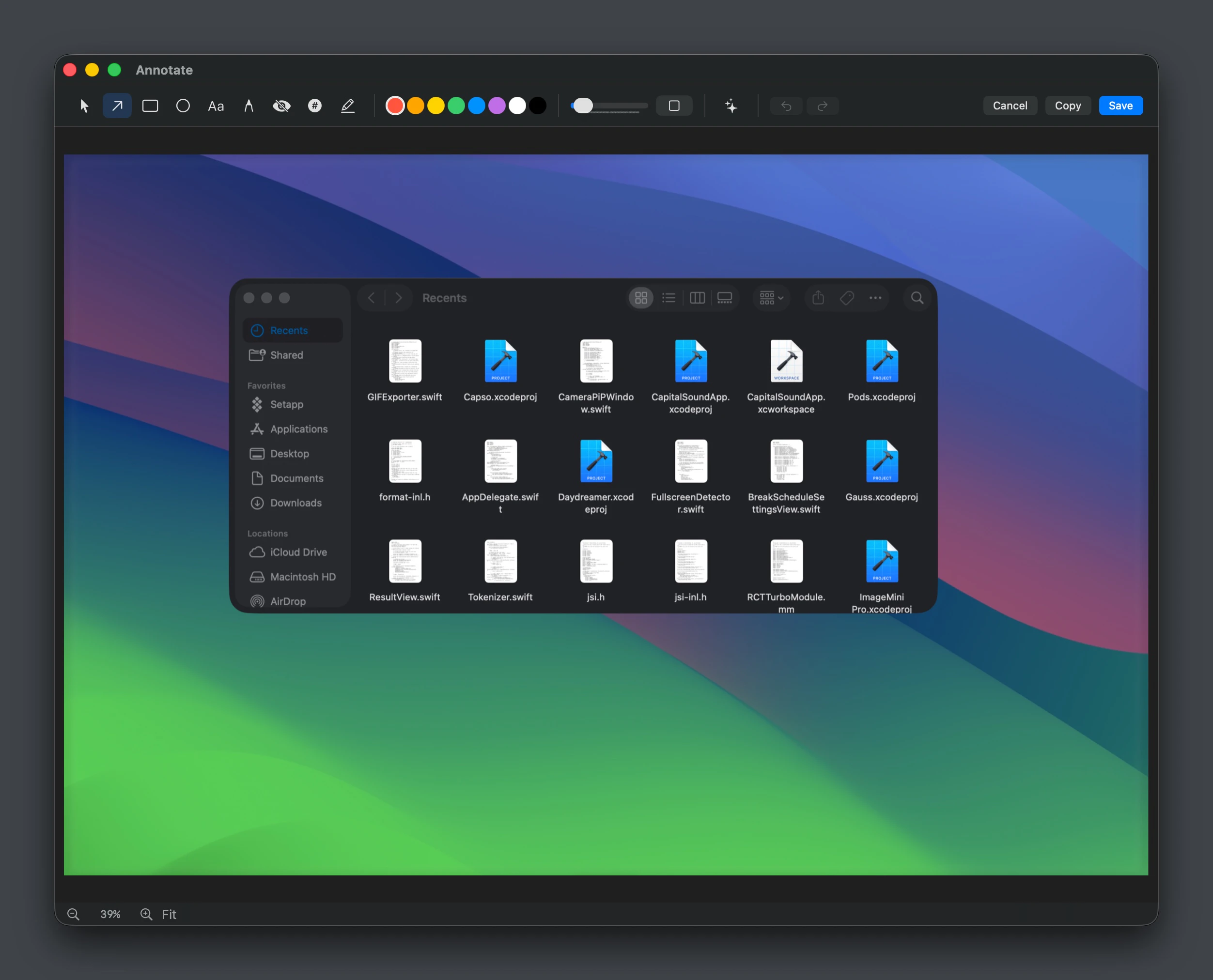
Task: Choose the highlighter pencil tool
Action: (x=348, y=106)
